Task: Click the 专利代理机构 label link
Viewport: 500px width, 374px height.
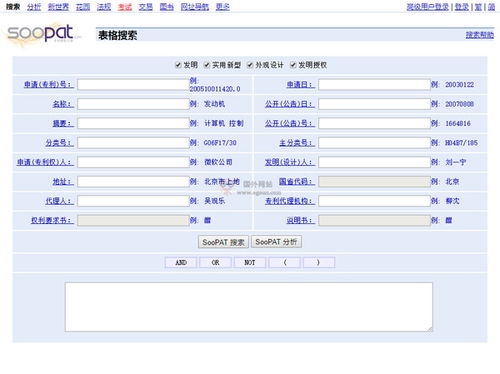Action: [290, 201]
